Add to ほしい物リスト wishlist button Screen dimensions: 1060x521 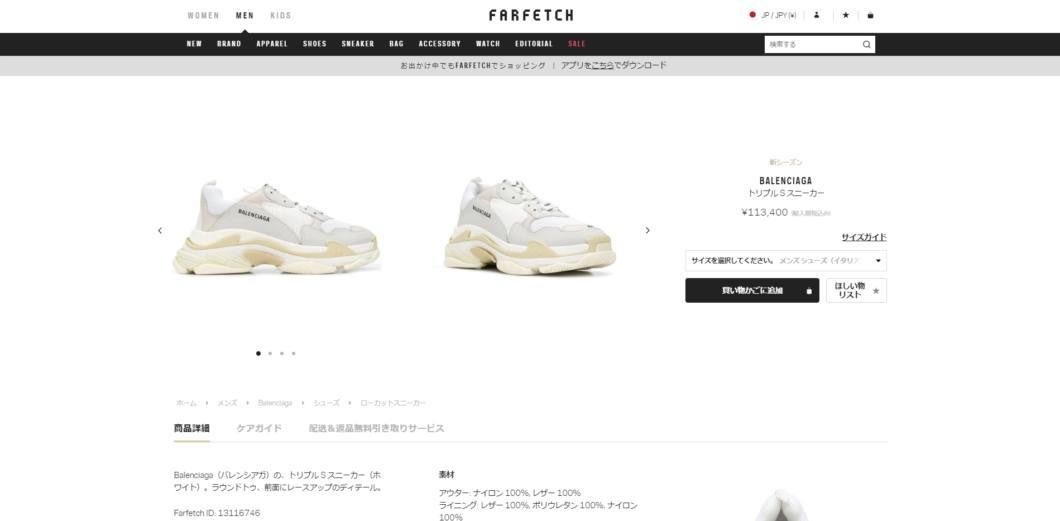856,291
